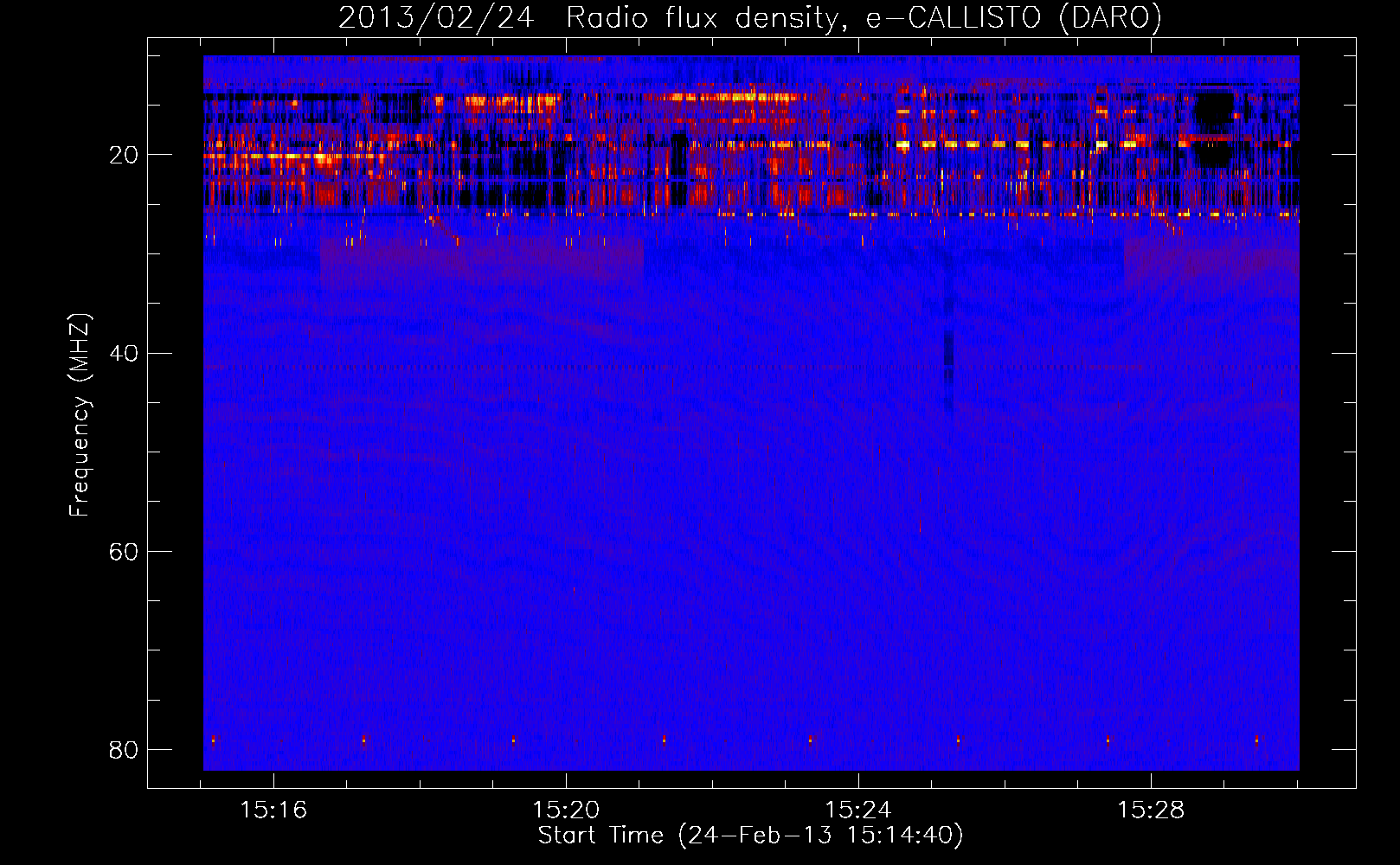The height and width of the screenshot is (865, 1400).
Task: Click the 80 MHz frequency tick label
Action: click(x=124, y=750)
